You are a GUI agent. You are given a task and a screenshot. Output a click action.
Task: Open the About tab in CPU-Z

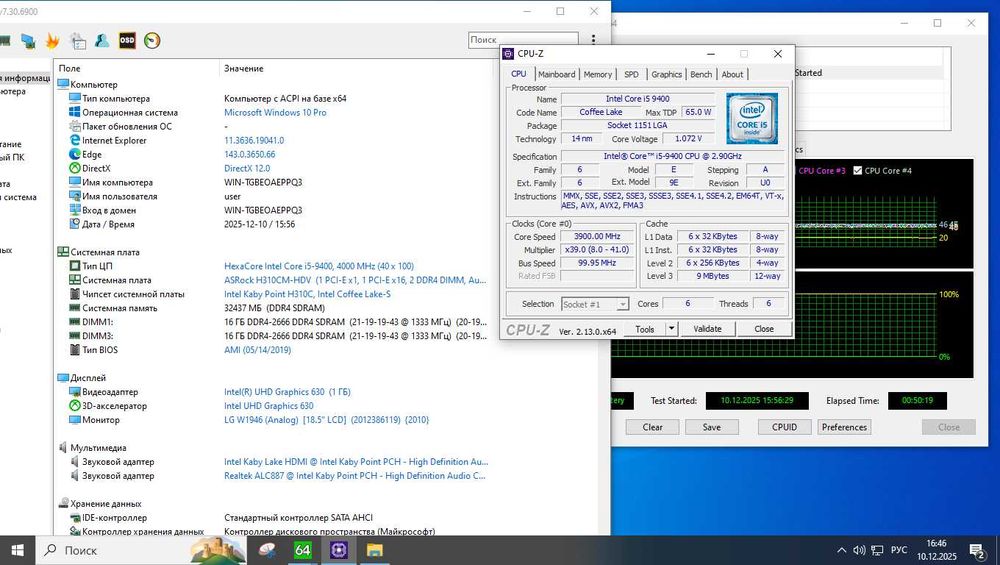coord(732,74)
